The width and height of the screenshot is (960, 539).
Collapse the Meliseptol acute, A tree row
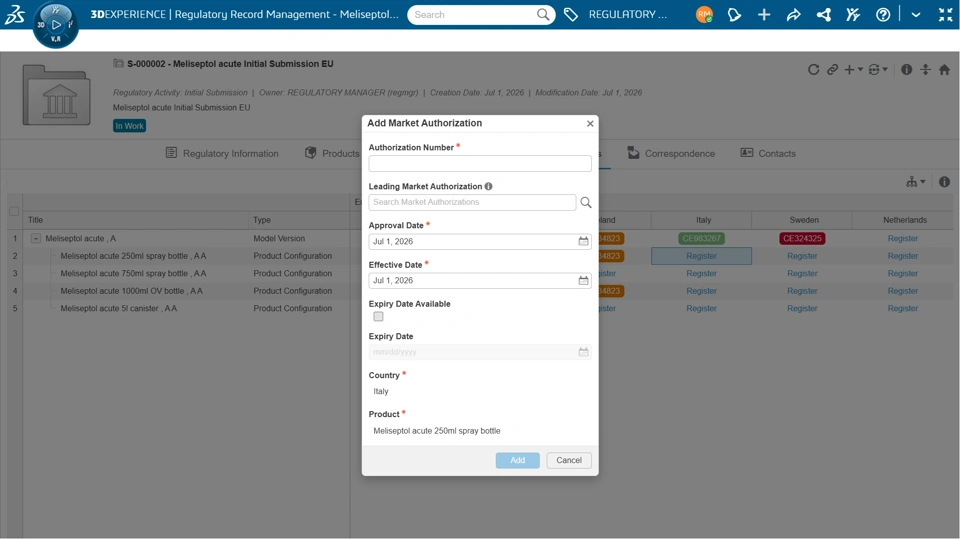[36, 238]
